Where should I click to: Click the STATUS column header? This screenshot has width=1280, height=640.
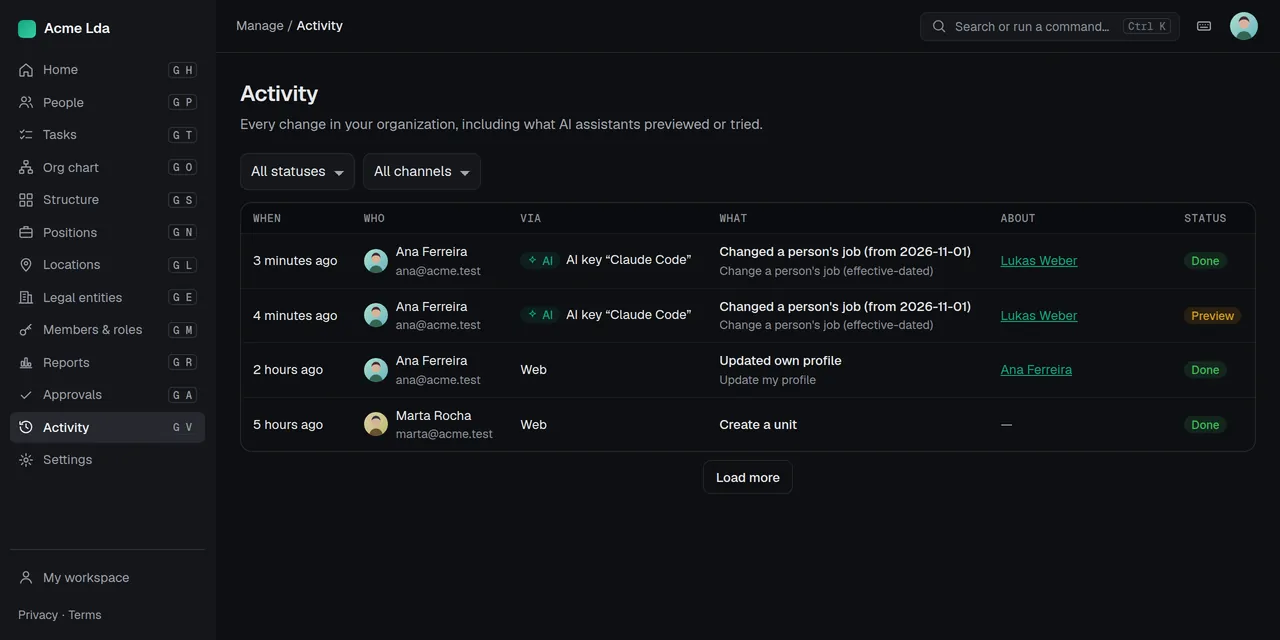click(1205, 218)
